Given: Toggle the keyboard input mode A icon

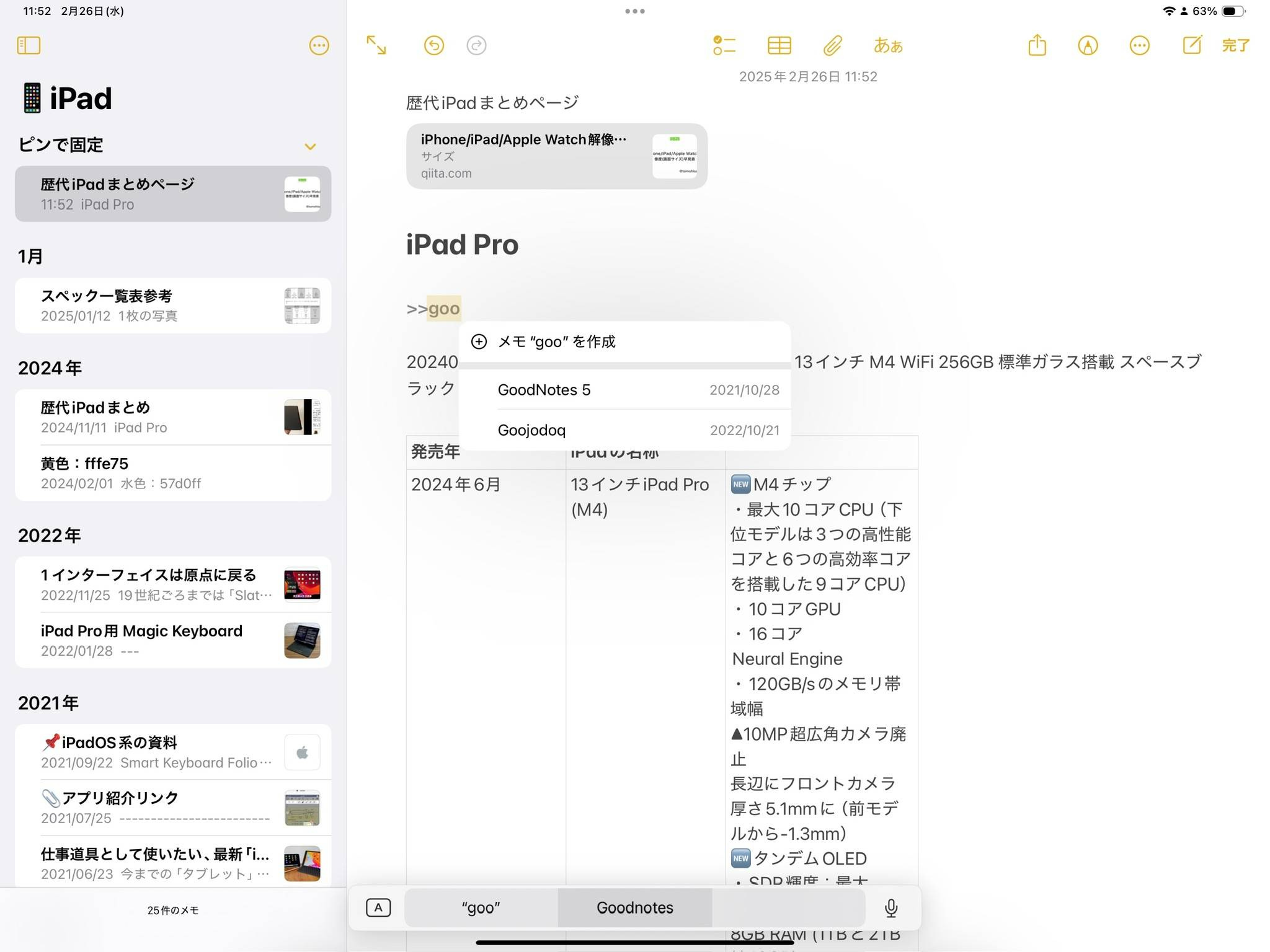Looking at the screenshot, I should [x=378, y=908].
